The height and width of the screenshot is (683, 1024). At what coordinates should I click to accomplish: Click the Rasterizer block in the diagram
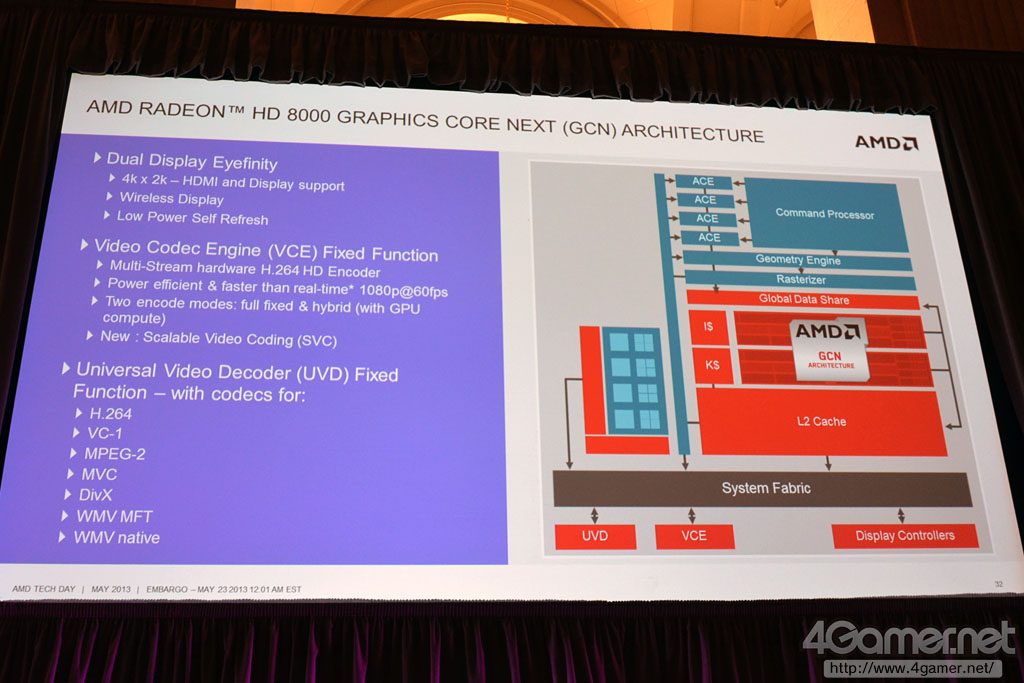(x=800, y=279)
